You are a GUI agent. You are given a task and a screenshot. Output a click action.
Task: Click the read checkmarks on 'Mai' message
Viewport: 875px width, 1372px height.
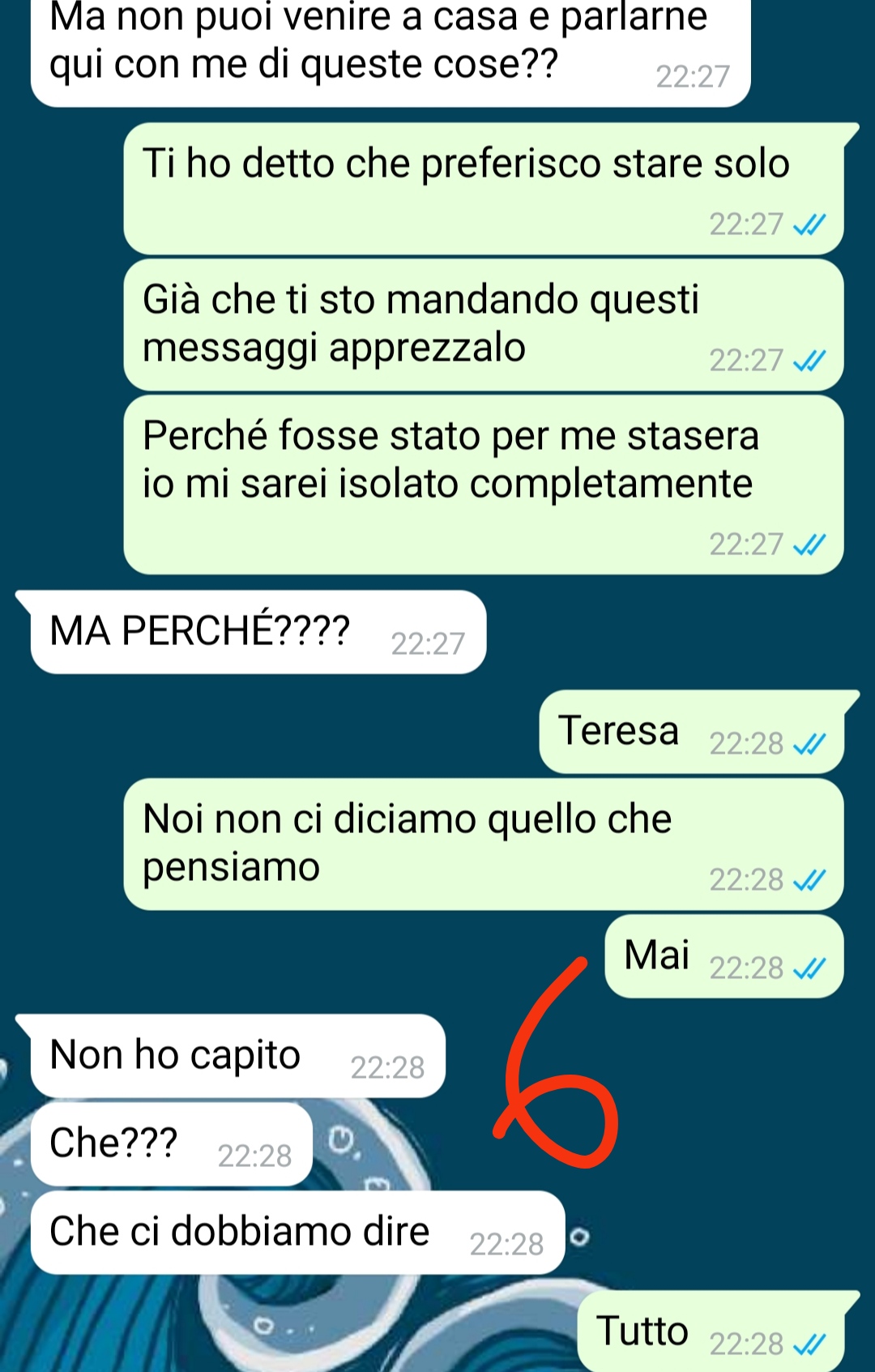coord(809,968)
